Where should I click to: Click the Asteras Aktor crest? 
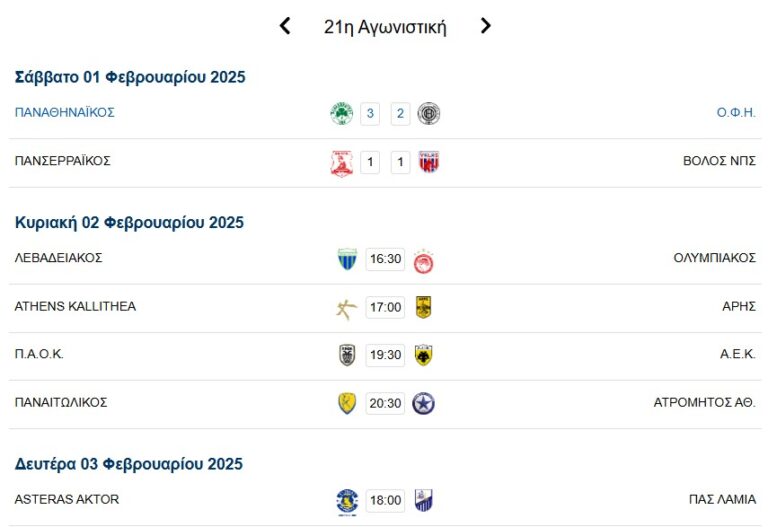(x=347, y=500)
